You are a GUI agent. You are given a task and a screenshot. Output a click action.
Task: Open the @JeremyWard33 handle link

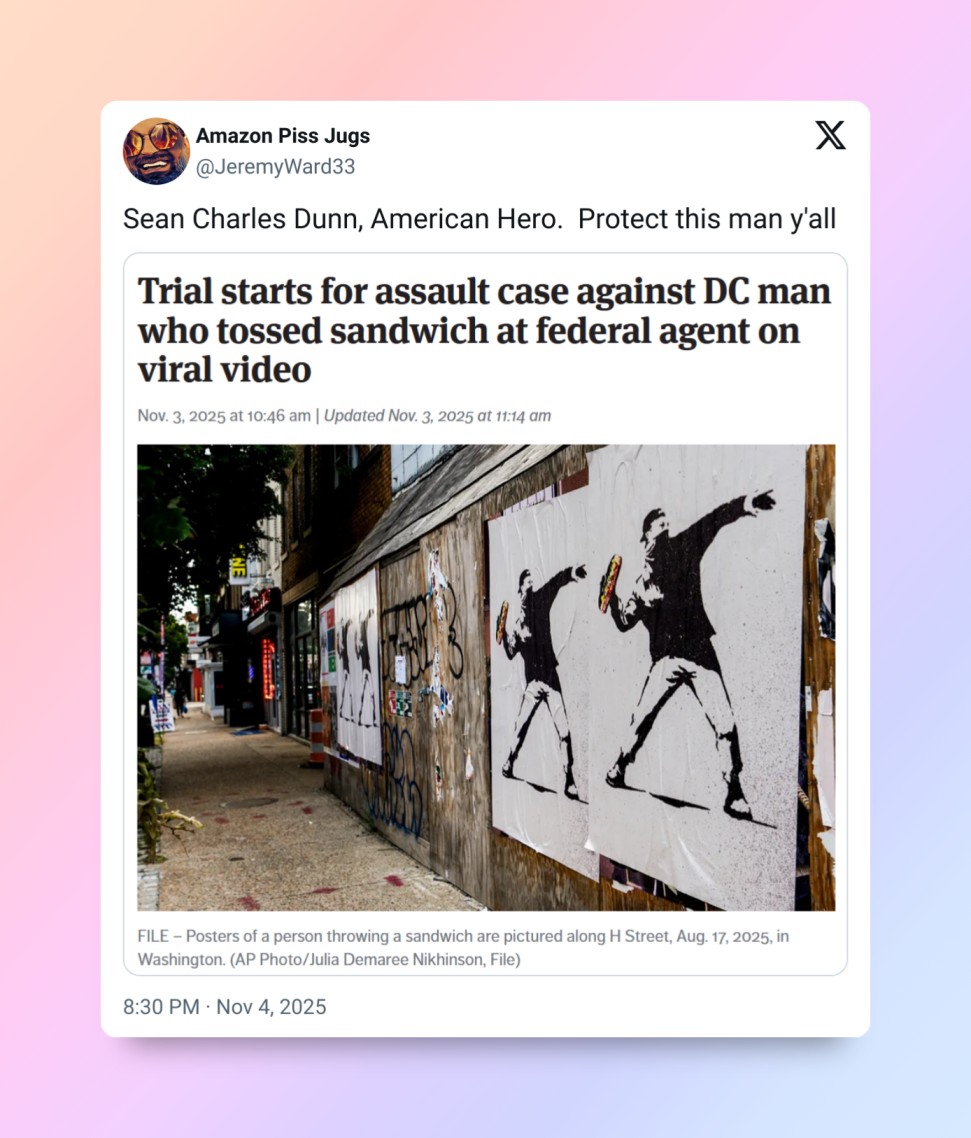tap(276, 166)
